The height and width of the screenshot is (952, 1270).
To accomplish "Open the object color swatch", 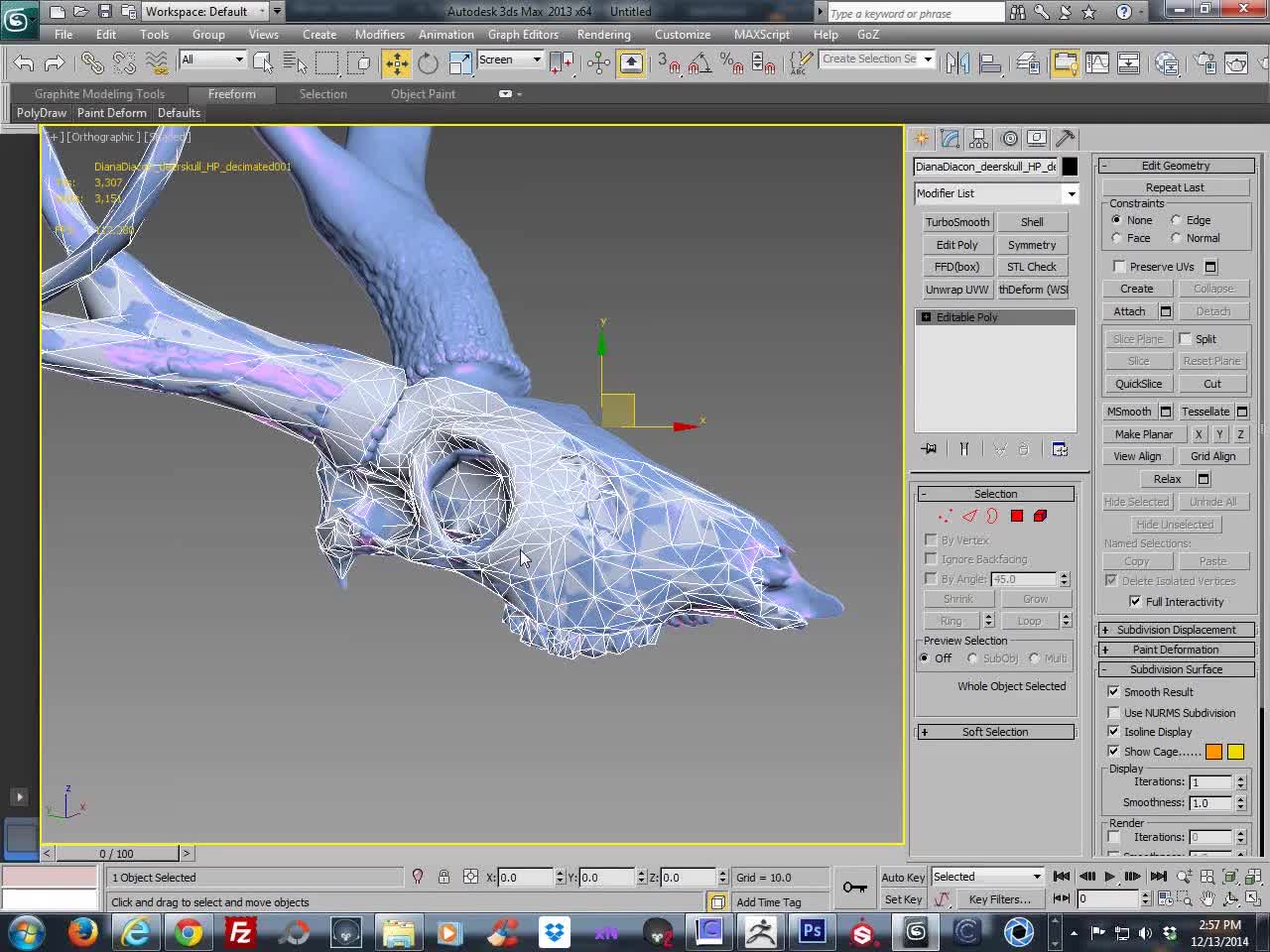I will coord(1070,167).
